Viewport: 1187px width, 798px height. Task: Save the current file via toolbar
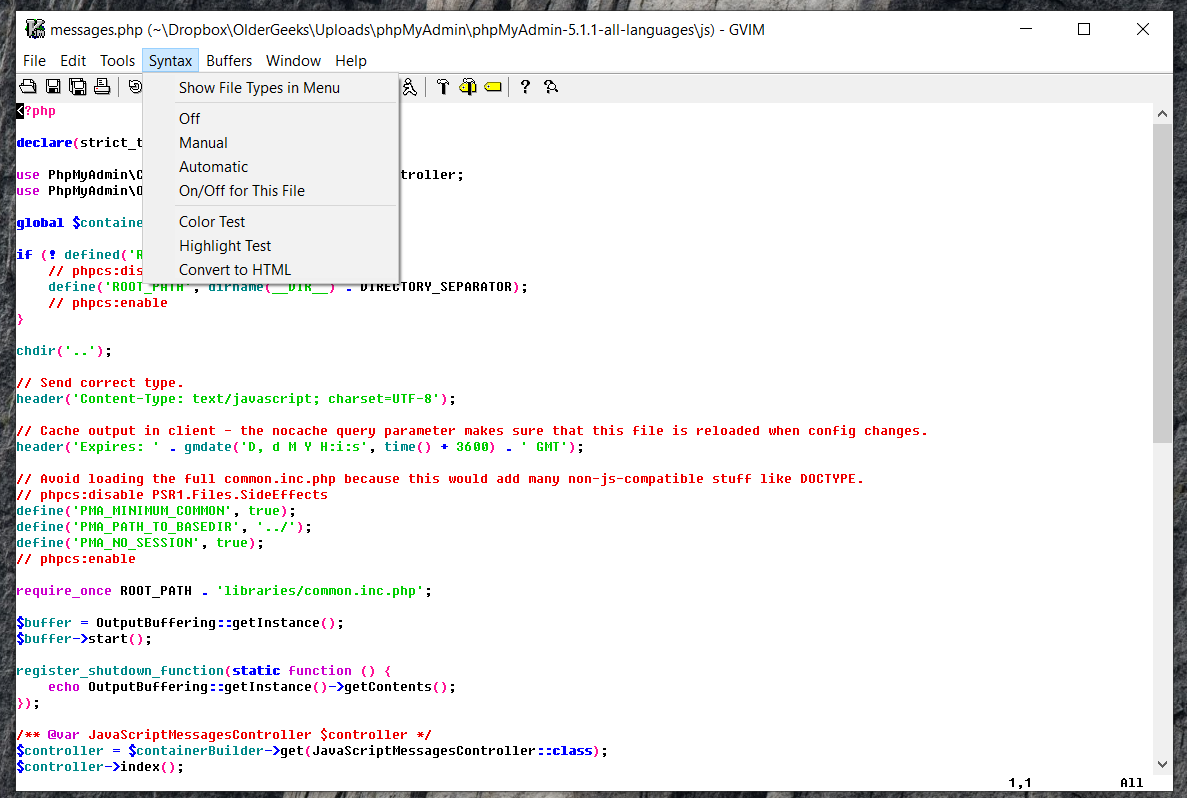coord(53,87)
